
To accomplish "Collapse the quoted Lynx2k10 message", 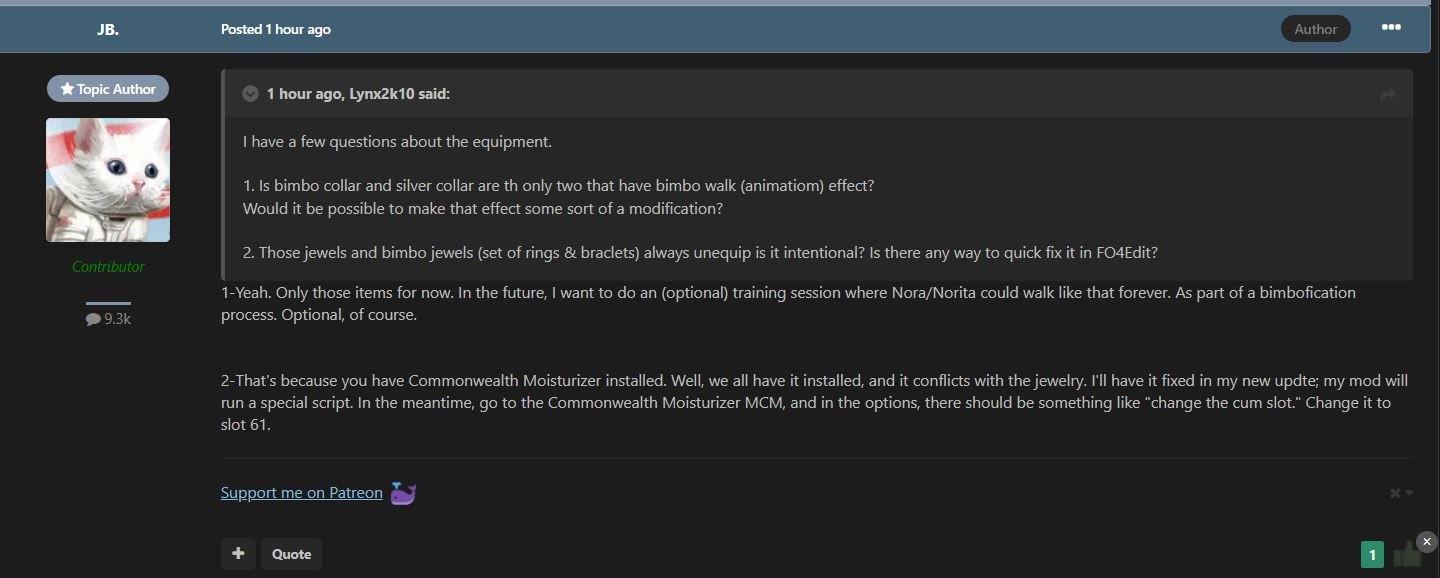I will [x=250, y=94].
